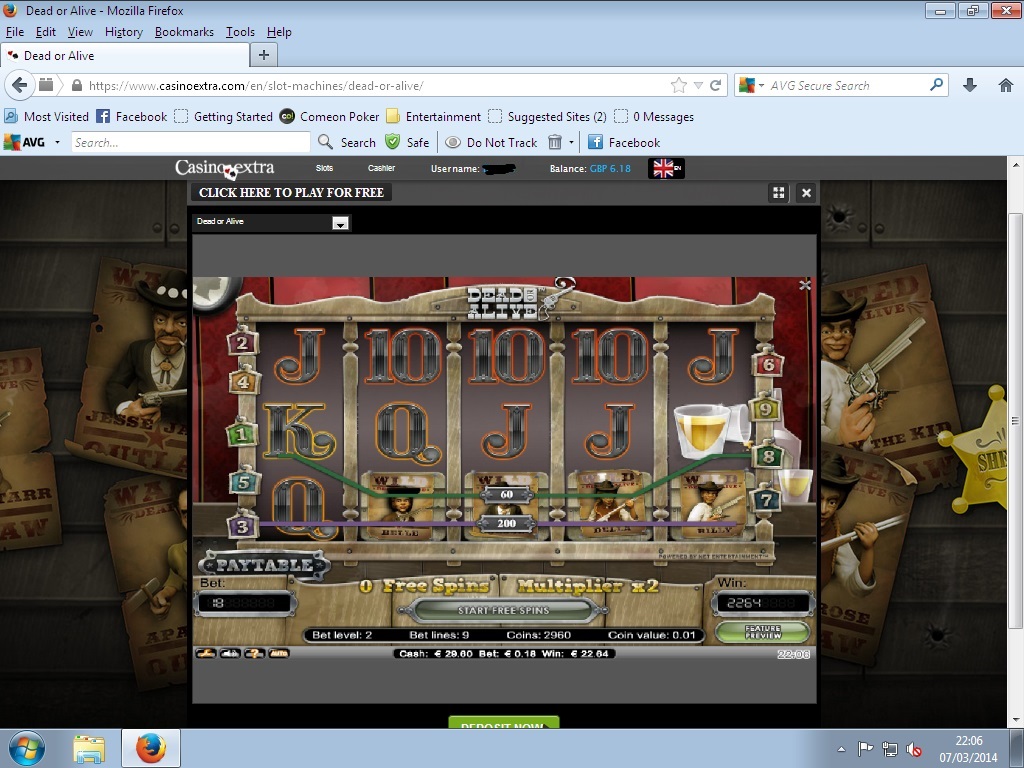Viewport: 1024px width, 768px height.
Task: Start the free spins
Action: pyautogui.click(x=504, y=611)
